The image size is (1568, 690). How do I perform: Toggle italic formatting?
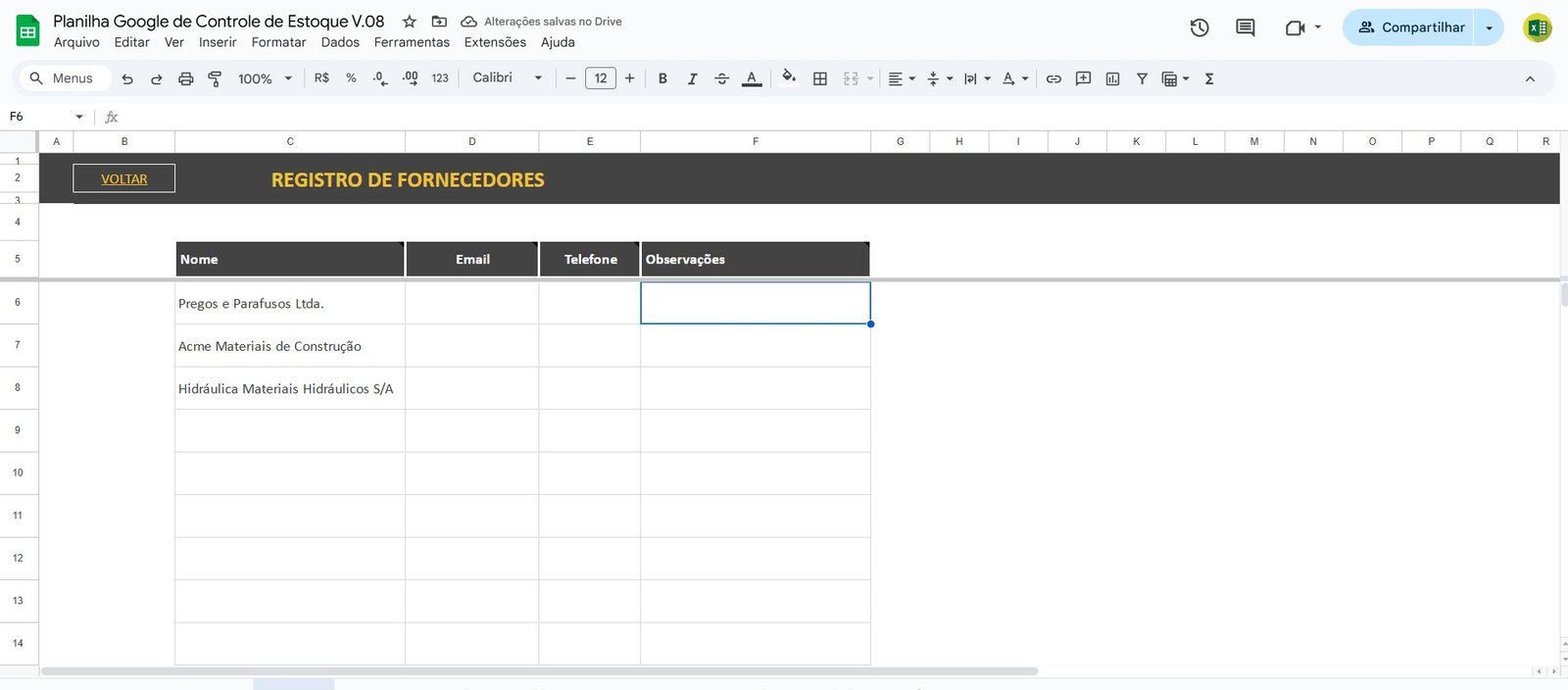pos(692,78)
